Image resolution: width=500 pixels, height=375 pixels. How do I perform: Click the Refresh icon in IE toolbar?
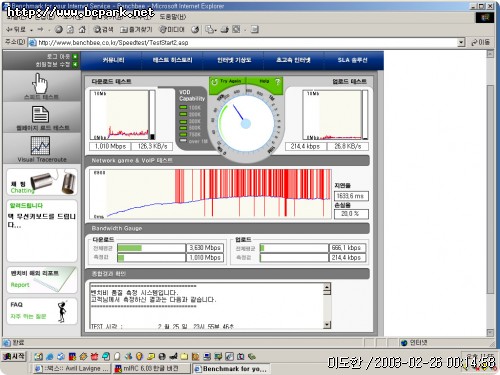70,30
